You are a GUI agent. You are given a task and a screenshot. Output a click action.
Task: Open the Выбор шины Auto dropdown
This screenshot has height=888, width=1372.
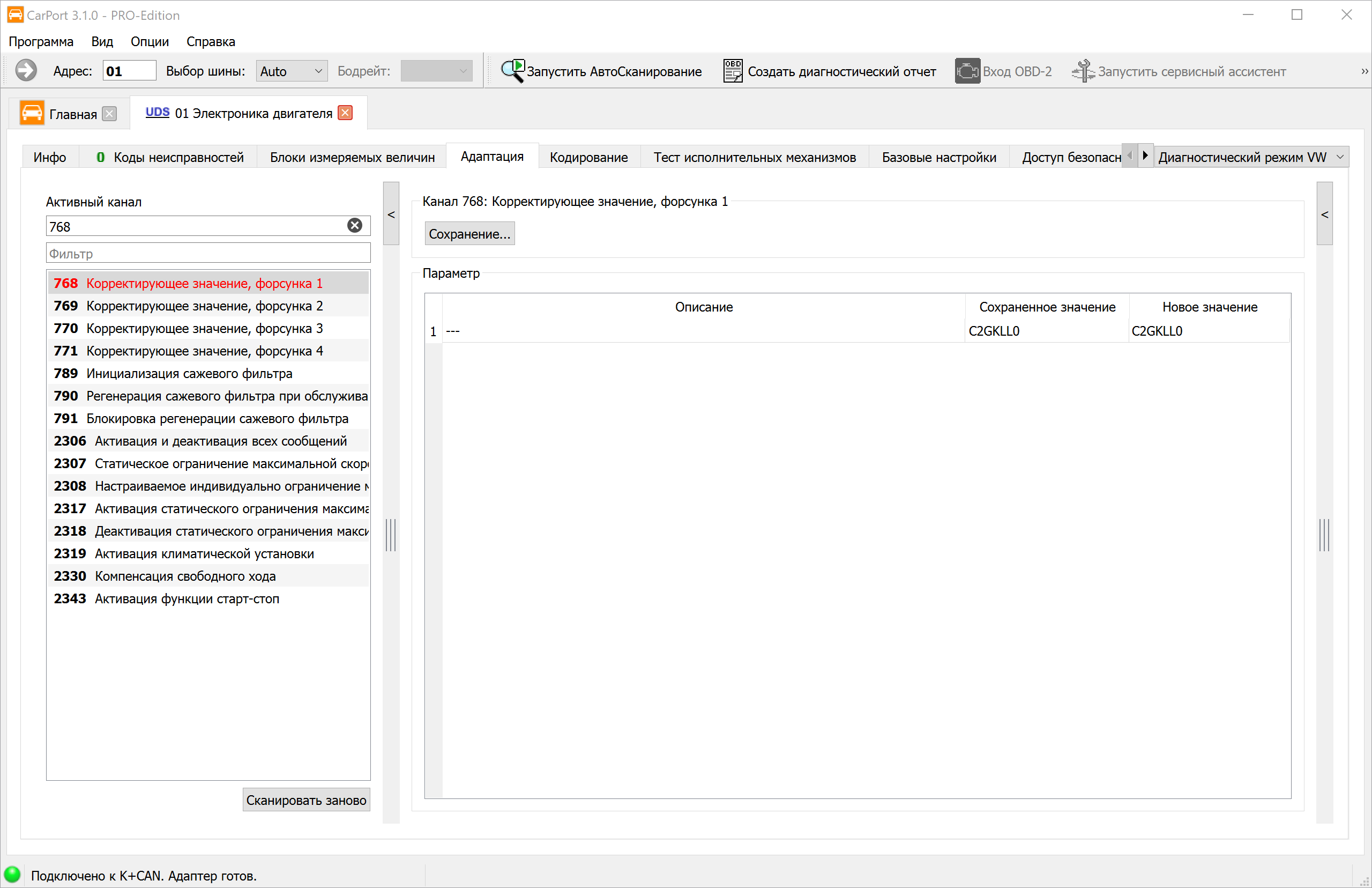[x=292, y=71]
